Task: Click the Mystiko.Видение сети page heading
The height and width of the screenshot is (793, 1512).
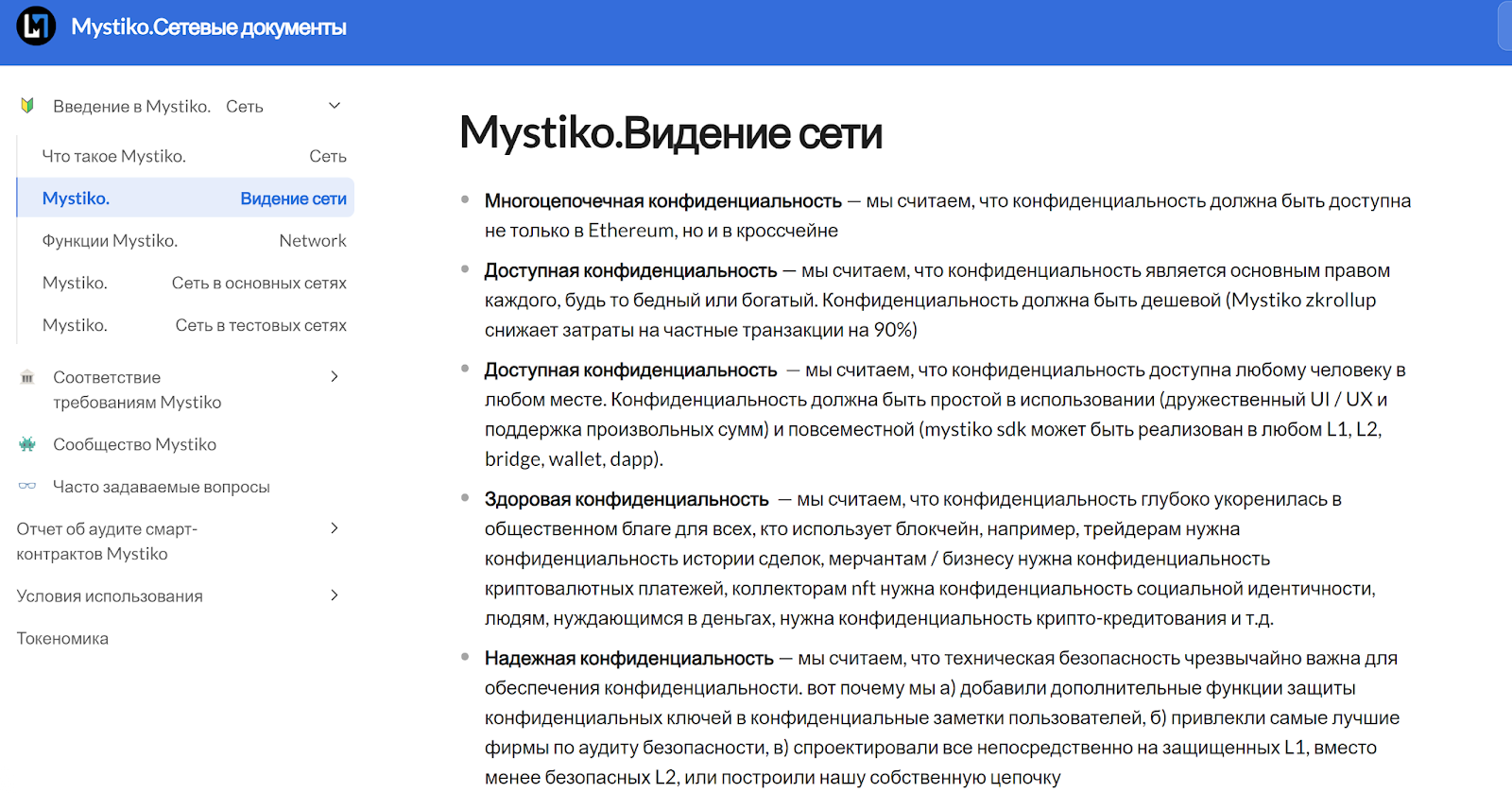Action: (671, 133)
